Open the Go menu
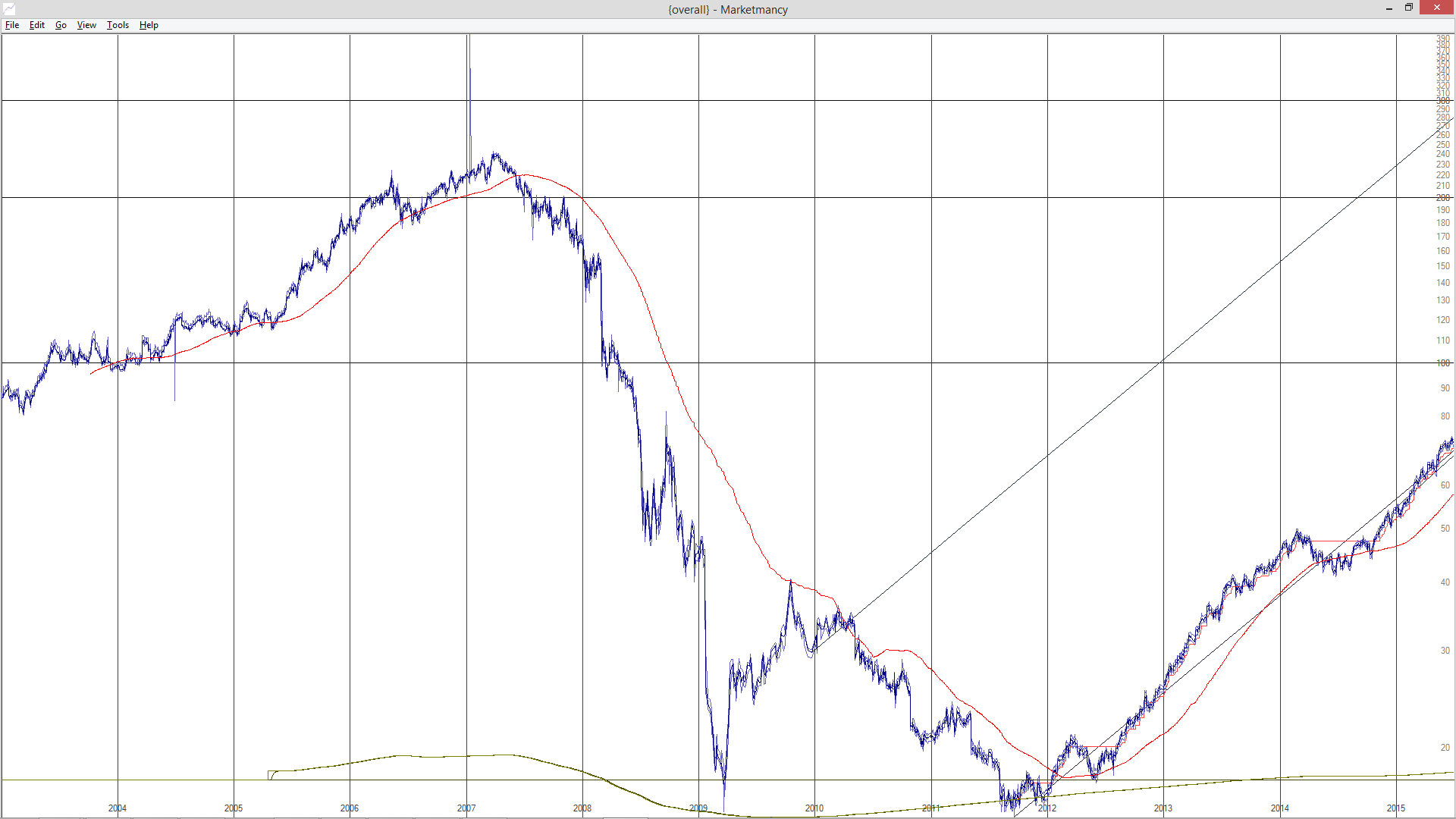 pyautogui.click(x=61, y=25)
